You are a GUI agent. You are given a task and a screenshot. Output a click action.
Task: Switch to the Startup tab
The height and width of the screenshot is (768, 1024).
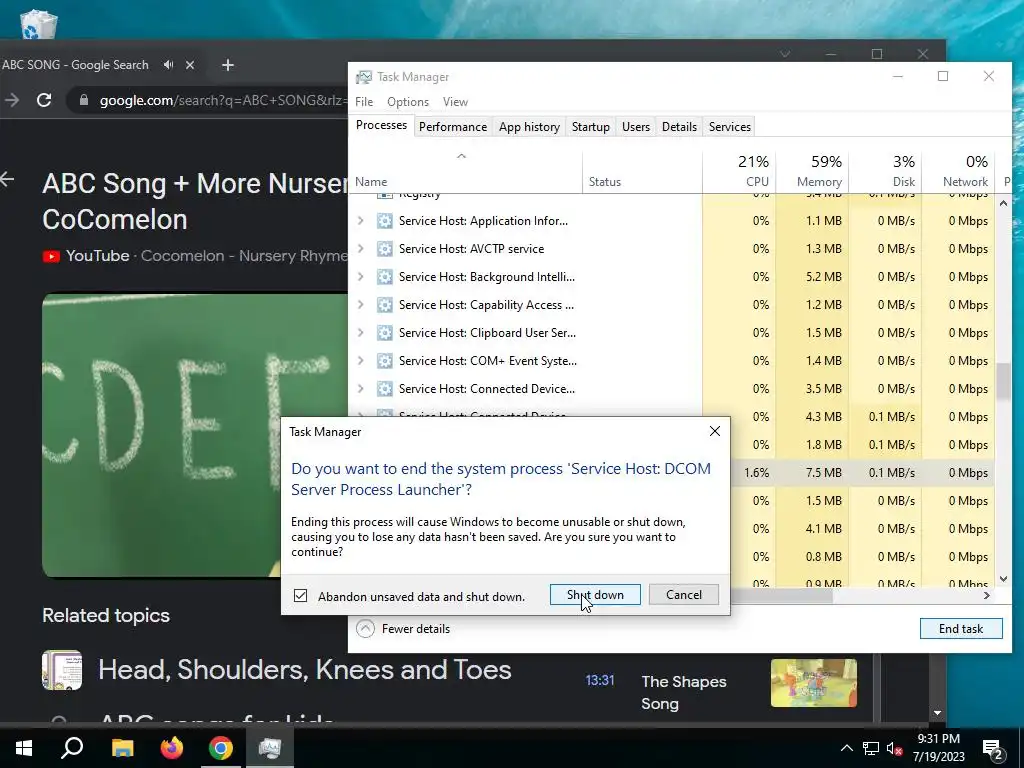[x=590, y=127]
